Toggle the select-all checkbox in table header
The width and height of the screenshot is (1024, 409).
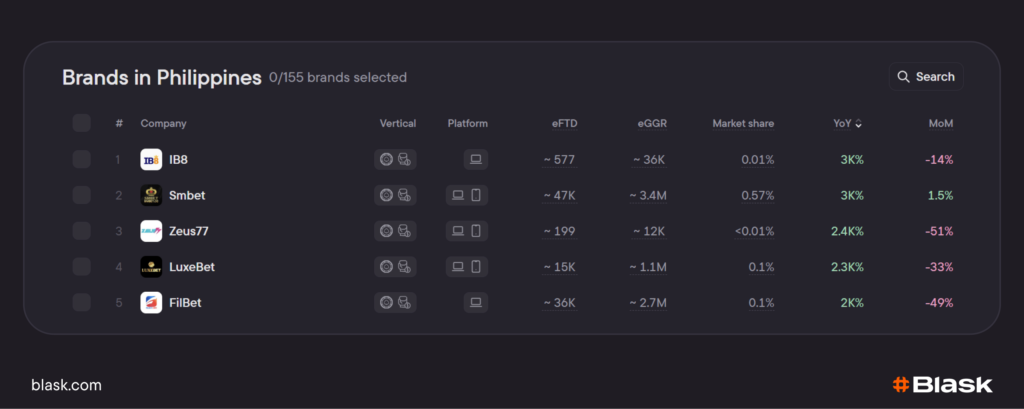coord(82,123)
